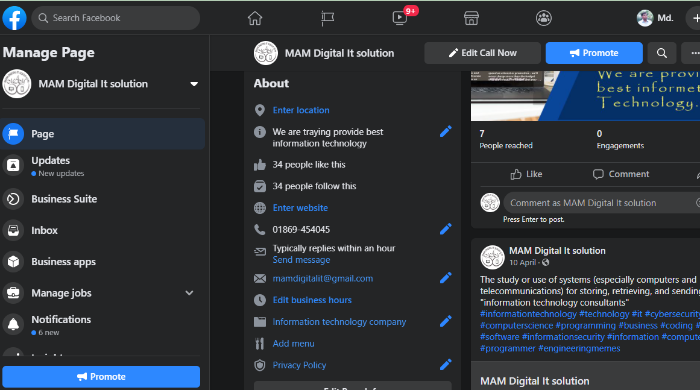Click the globe icon next to Enter website
Viewport: 700px width, 390px height.
coord(259,208)
